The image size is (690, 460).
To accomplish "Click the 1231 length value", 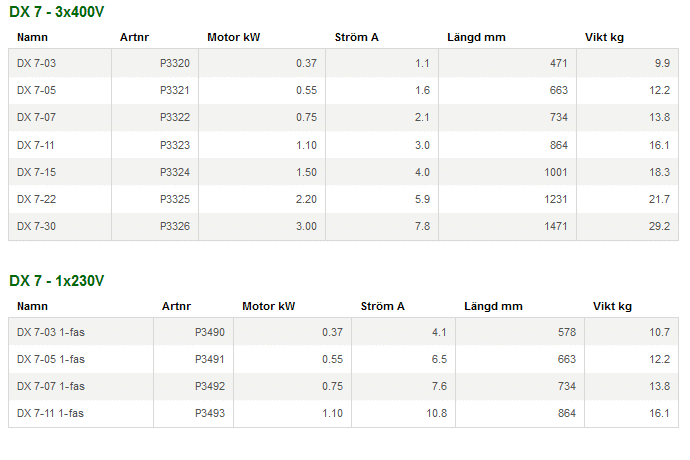I will coord(556,199).
